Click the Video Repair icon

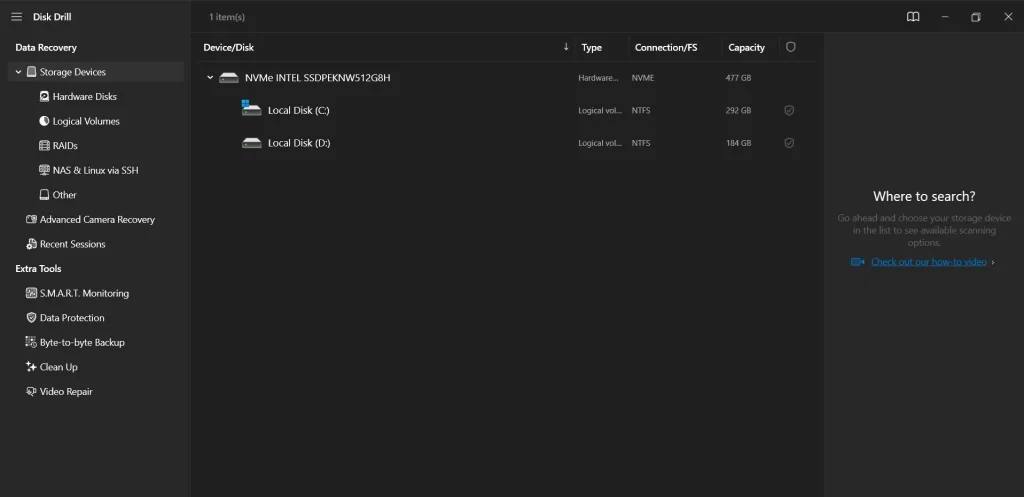click(x=31, y=392)
